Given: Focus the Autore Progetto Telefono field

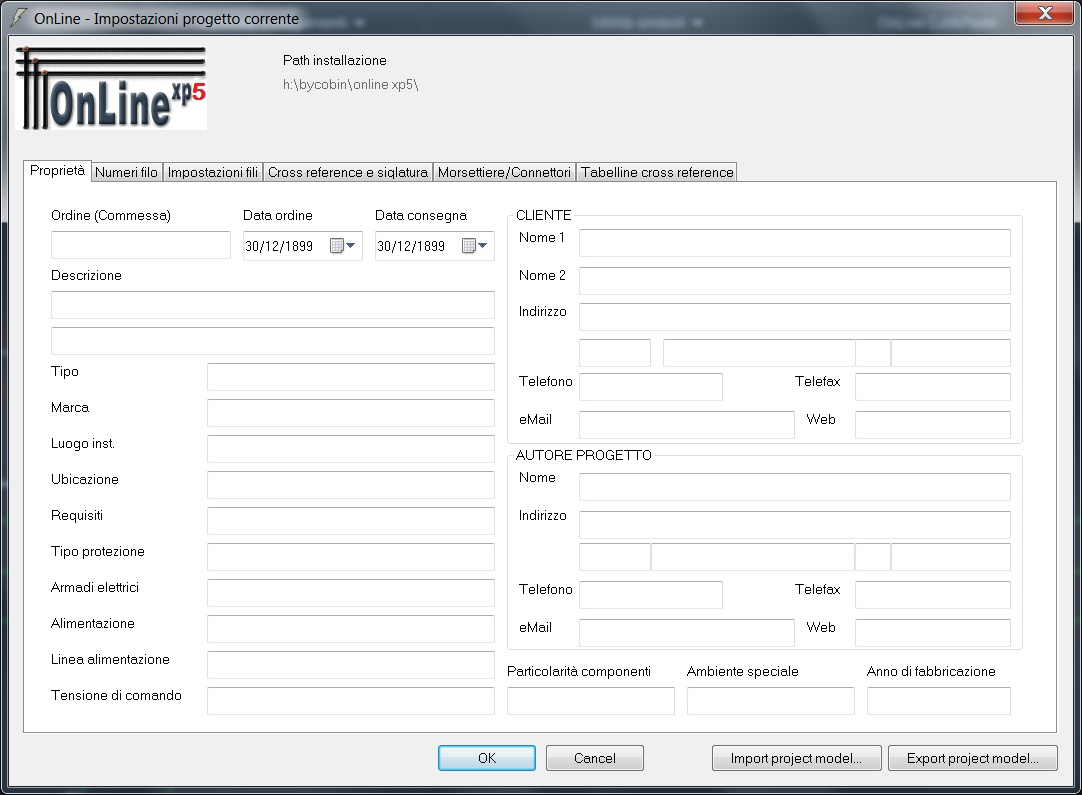Looking at the screenshot, I should [x=651, y=595].
